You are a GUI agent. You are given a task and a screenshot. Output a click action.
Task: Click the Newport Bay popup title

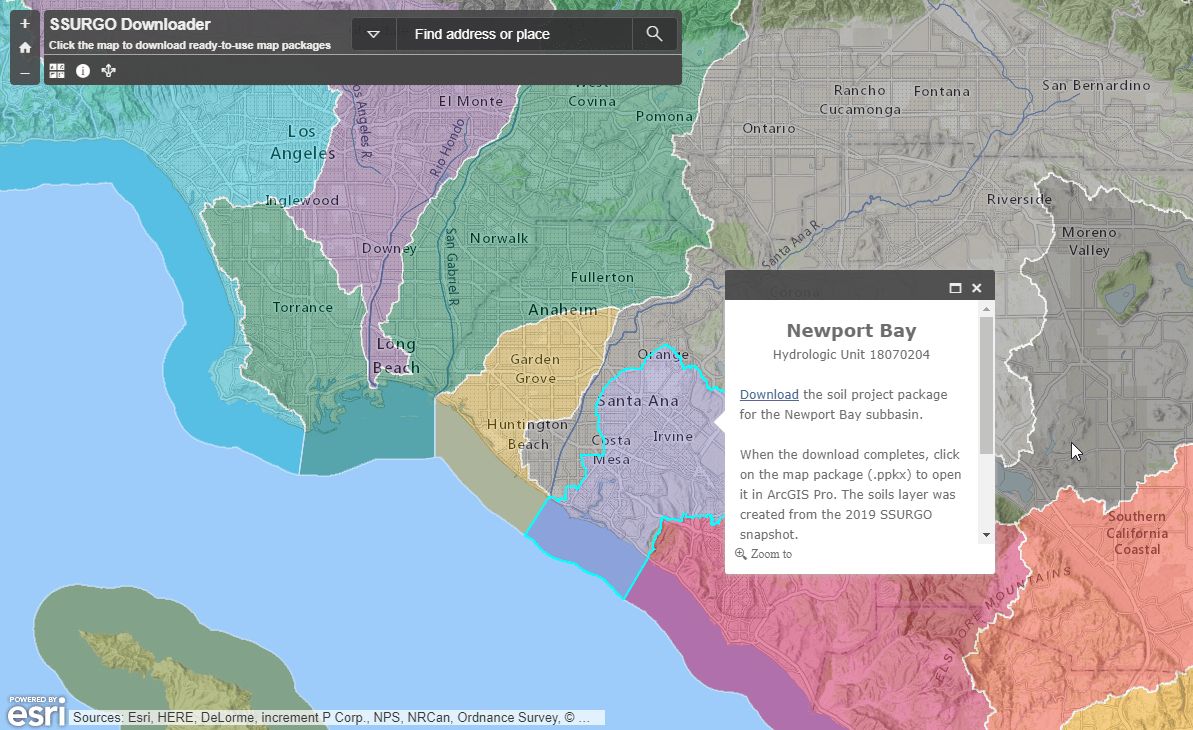coord(851,330)
